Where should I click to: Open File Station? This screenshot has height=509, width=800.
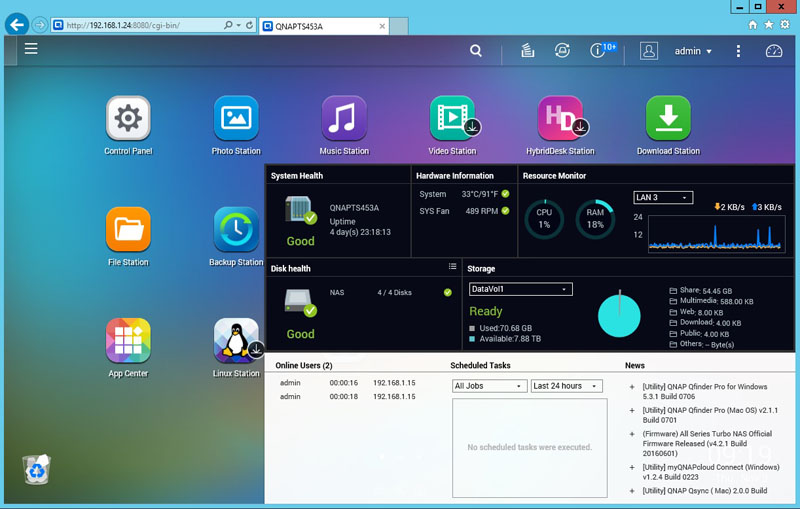[x=128, y=230]
